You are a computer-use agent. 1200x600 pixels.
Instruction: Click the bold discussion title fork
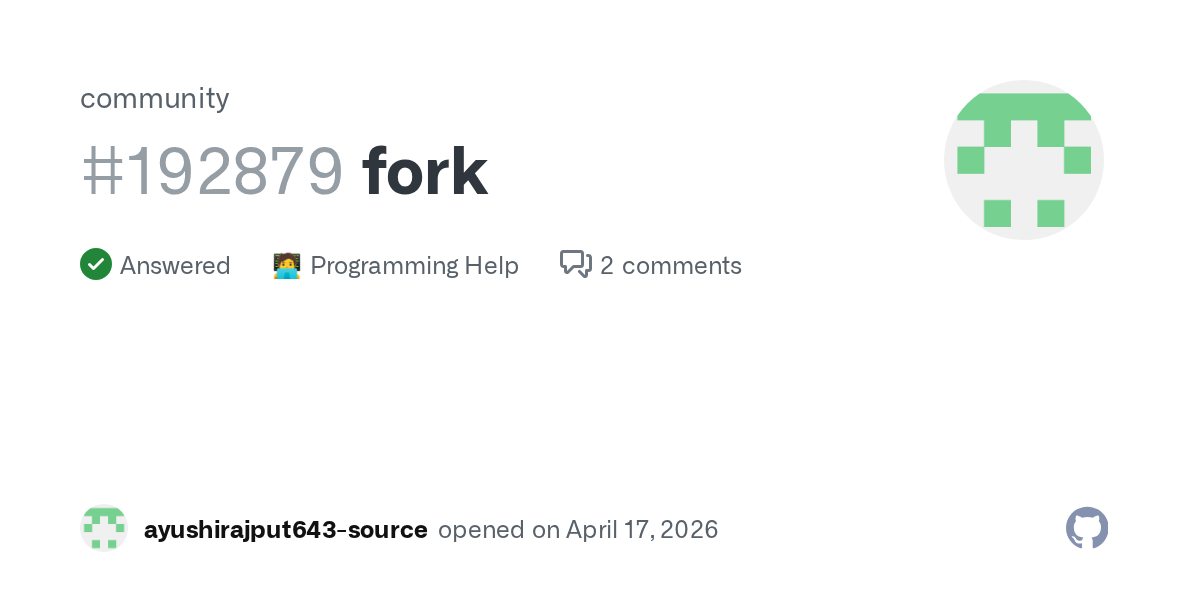pyautogui.click(x=425, y=172)
